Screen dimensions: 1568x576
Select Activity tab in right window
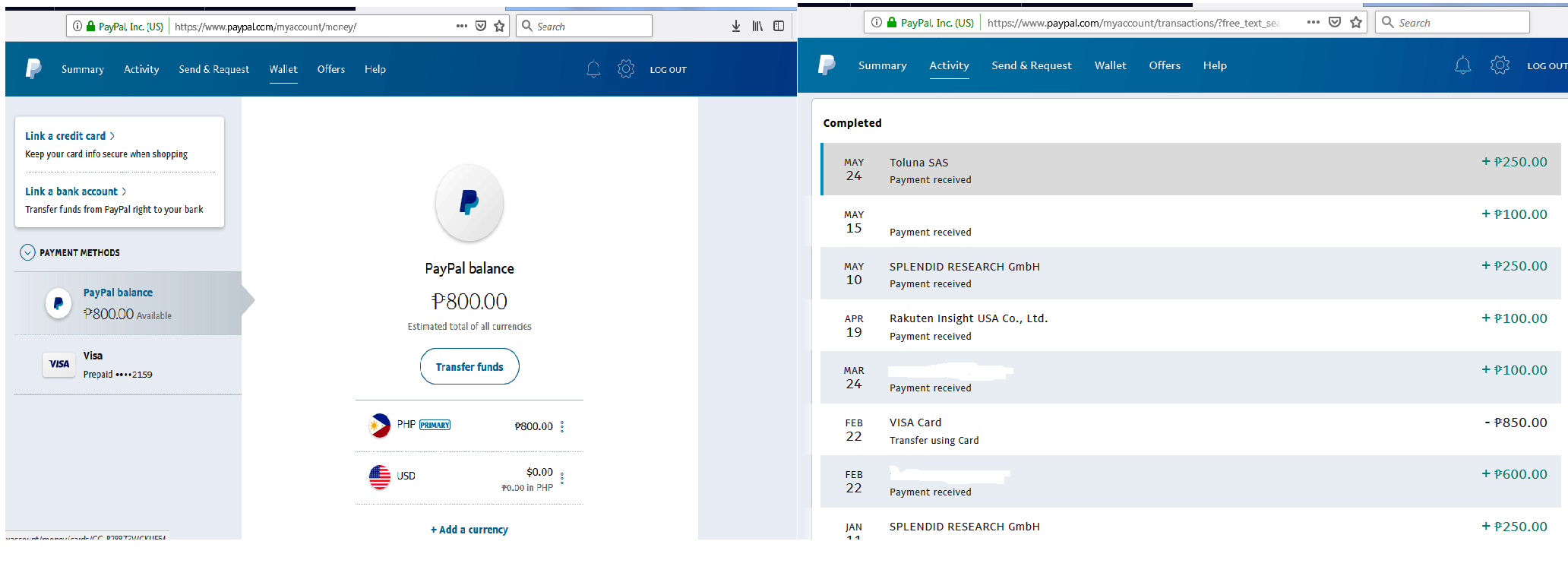click(950, 65)
